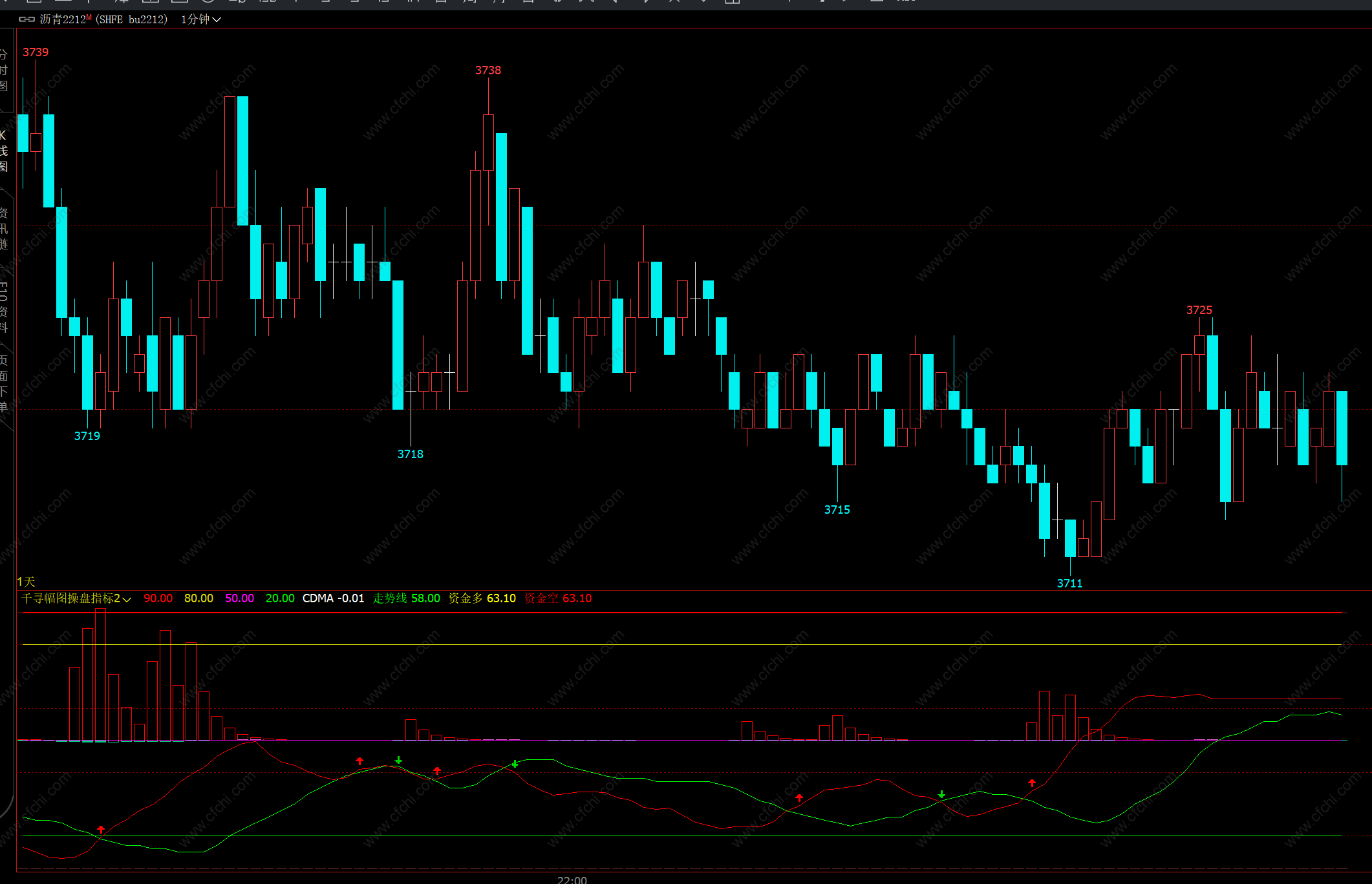This screenshot has height=884, width=1372.
Task: Click the 1天 label below the chart
Action: [26, 582]
